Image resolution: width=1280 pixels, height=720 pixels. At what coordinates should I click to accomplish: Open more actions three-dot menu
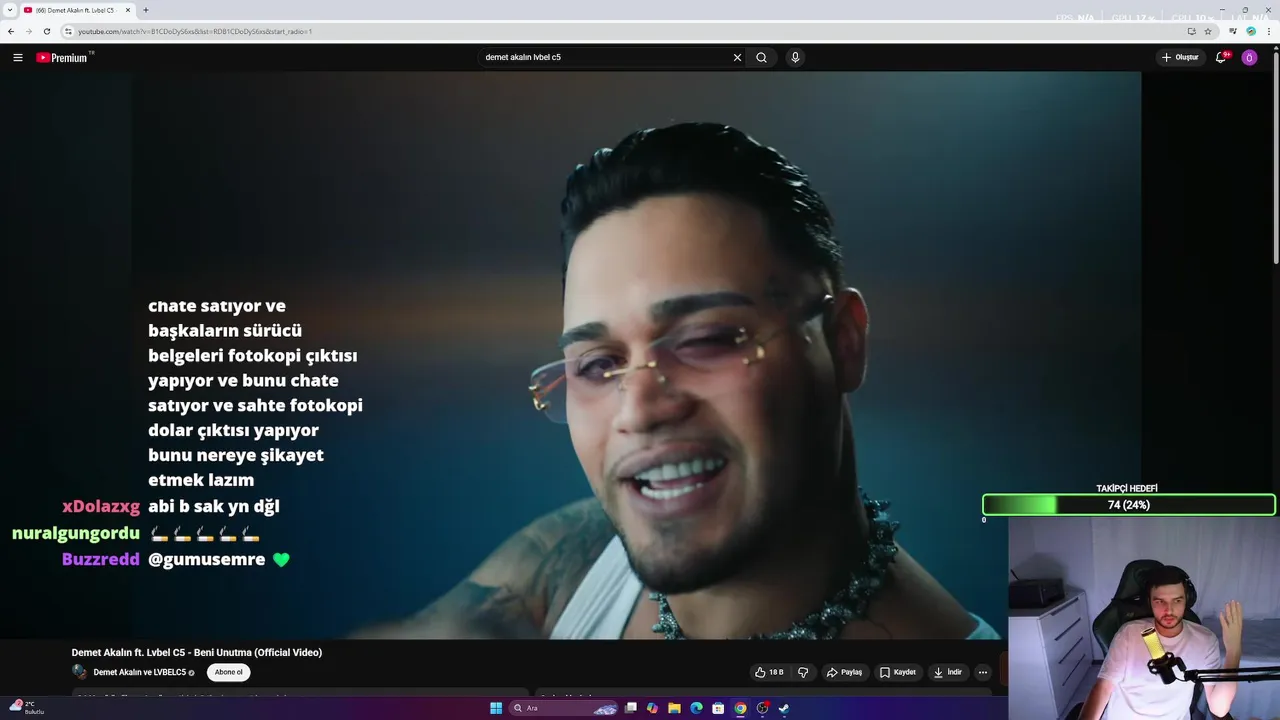[982, 672]
